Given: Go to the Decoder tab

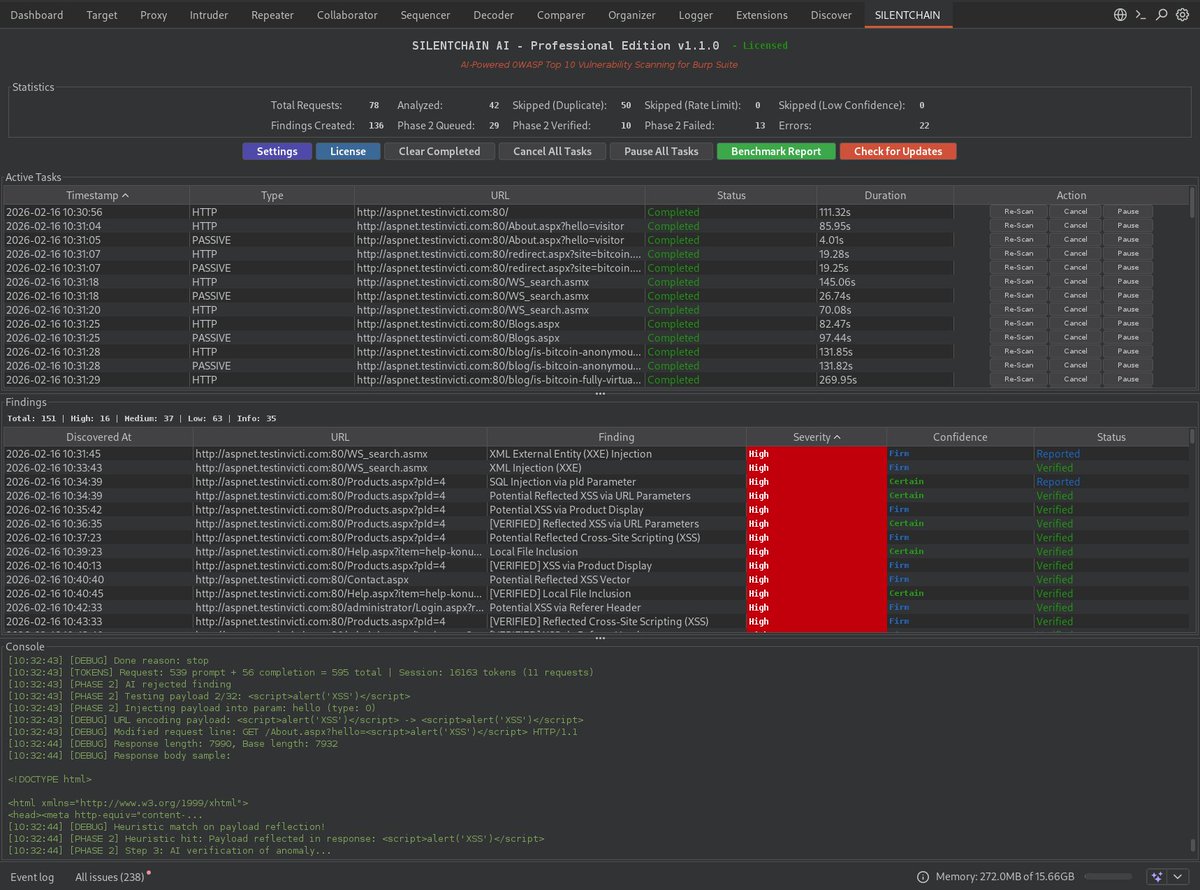Looking at the screenshot, I should click(493, 15).
